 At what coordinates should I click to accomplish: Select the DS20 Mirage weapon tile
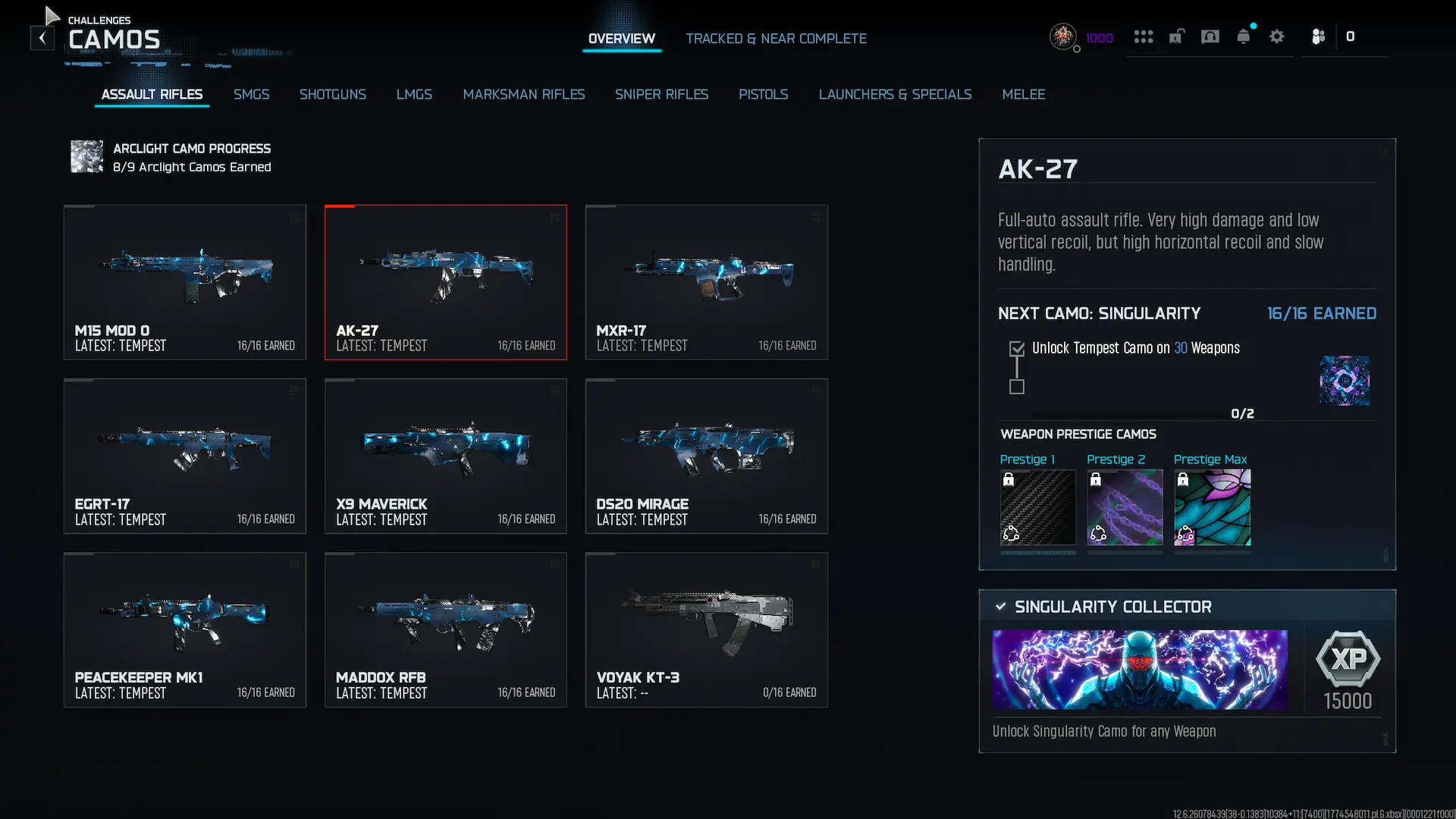click(x=706, y=457)
